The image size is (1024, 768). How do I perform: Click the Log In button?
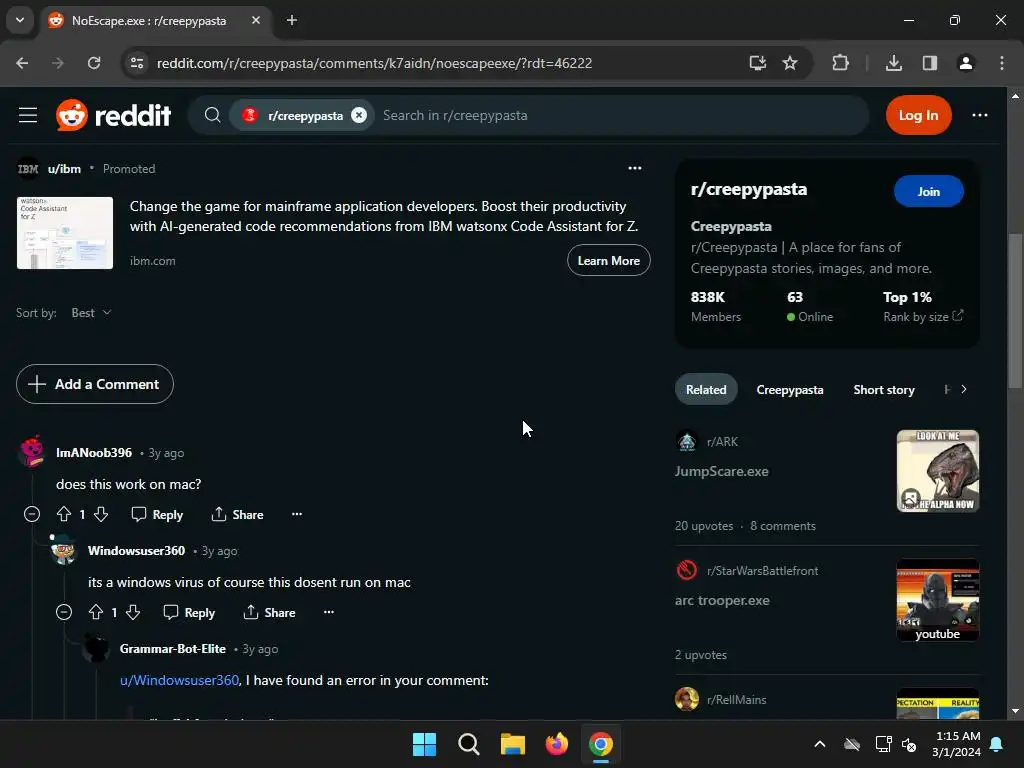pyautogui.click(x=918, y=116)
